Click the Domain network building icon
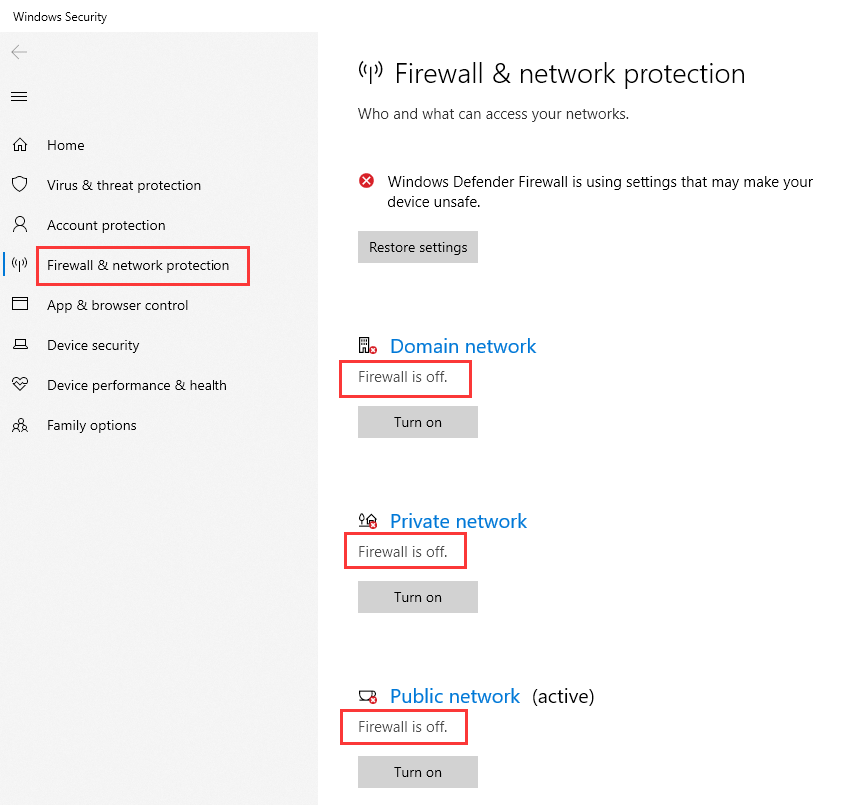Viewport: 856px width, 805px height. click(x=367, y=345)
